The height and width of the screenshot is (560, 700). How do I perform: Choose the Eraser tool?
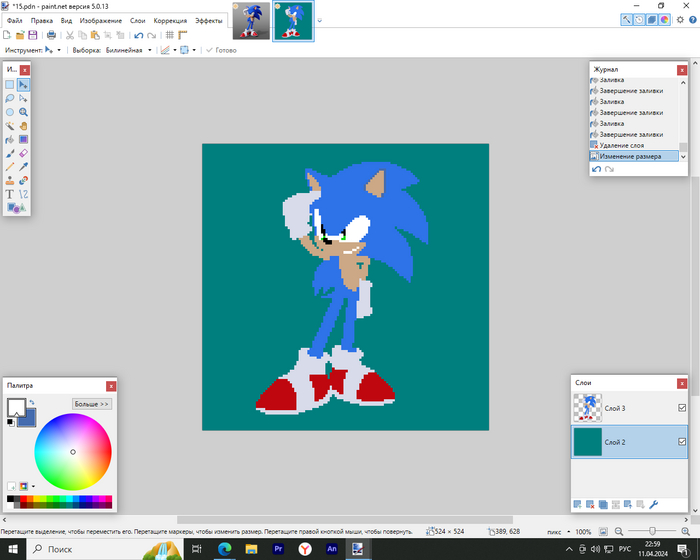point(23,154)
